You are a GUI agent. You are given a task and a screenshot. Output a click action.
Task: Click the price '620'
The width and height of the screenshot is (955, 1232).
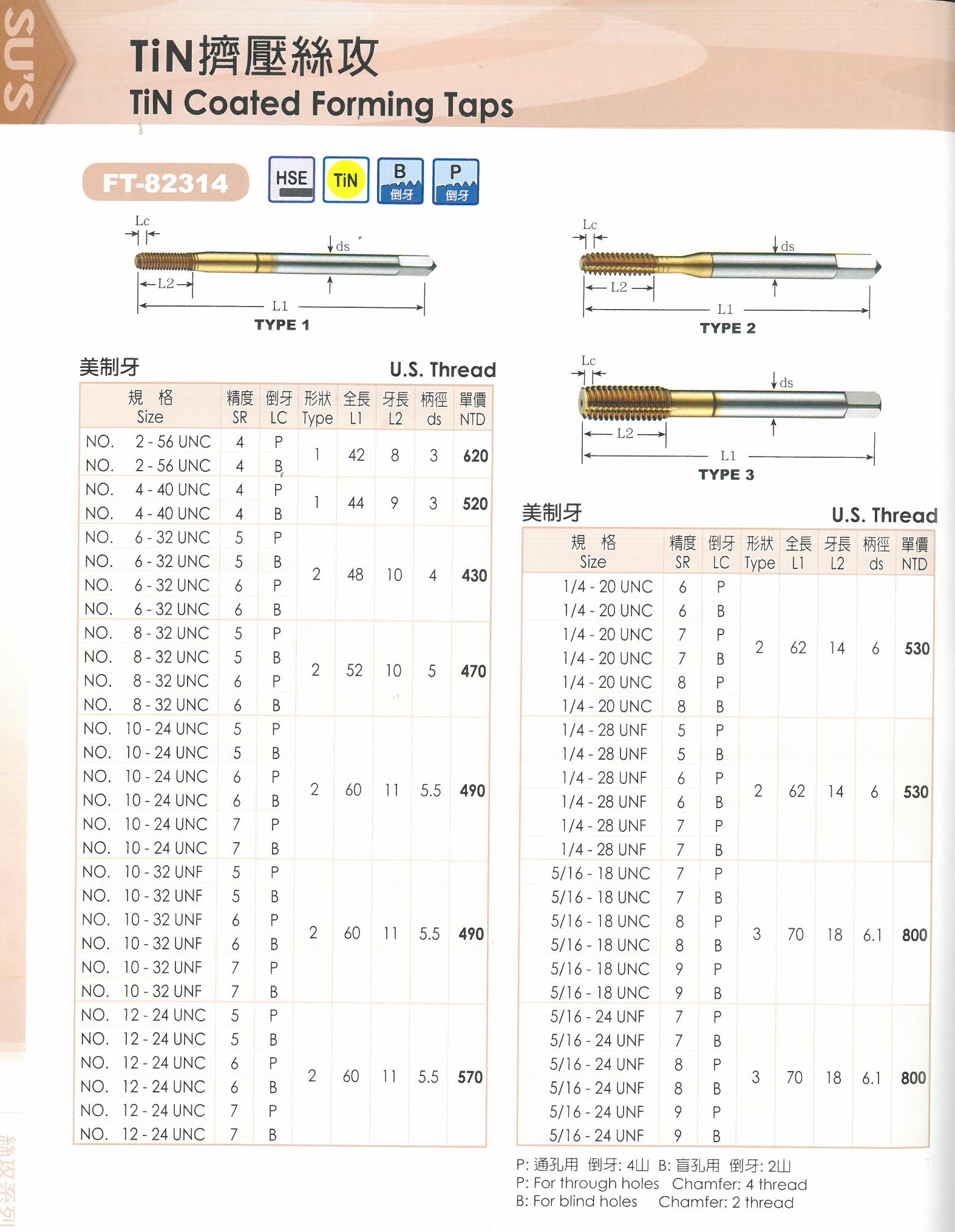tap(475, 456)
